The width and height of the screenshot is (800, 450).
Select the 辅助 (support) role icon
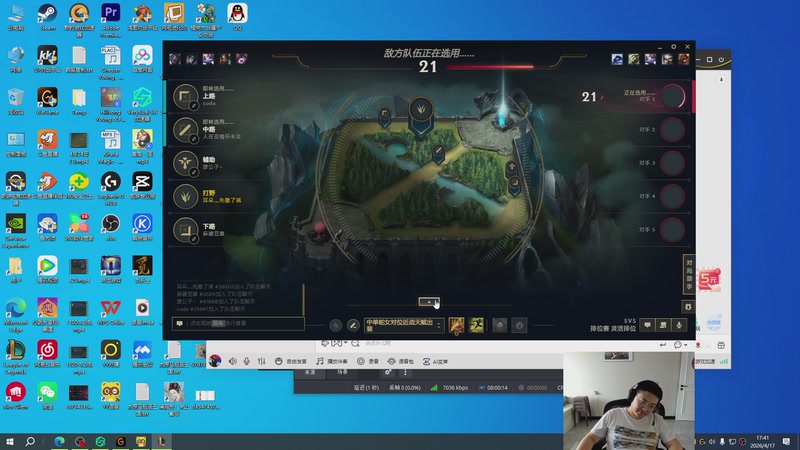tap(185, 163)
